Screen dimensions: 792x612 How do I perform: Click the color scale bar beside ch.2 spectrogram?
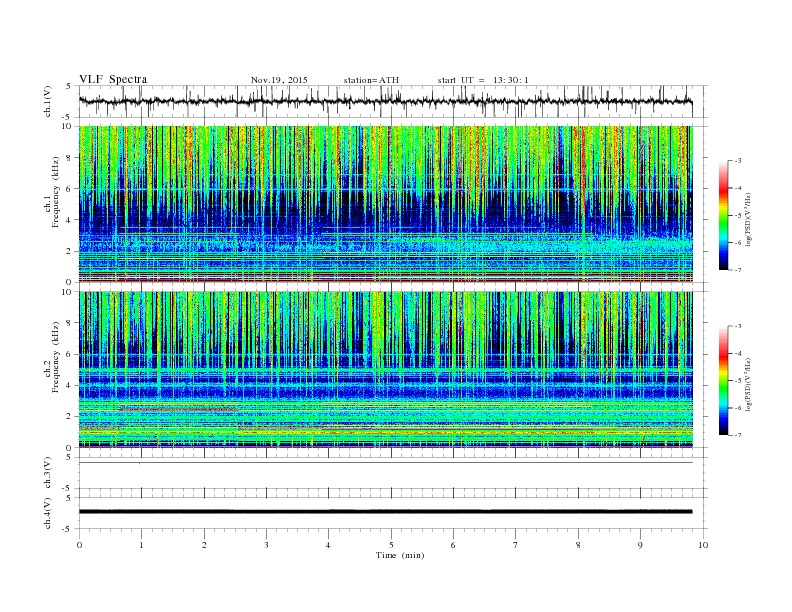723,381
